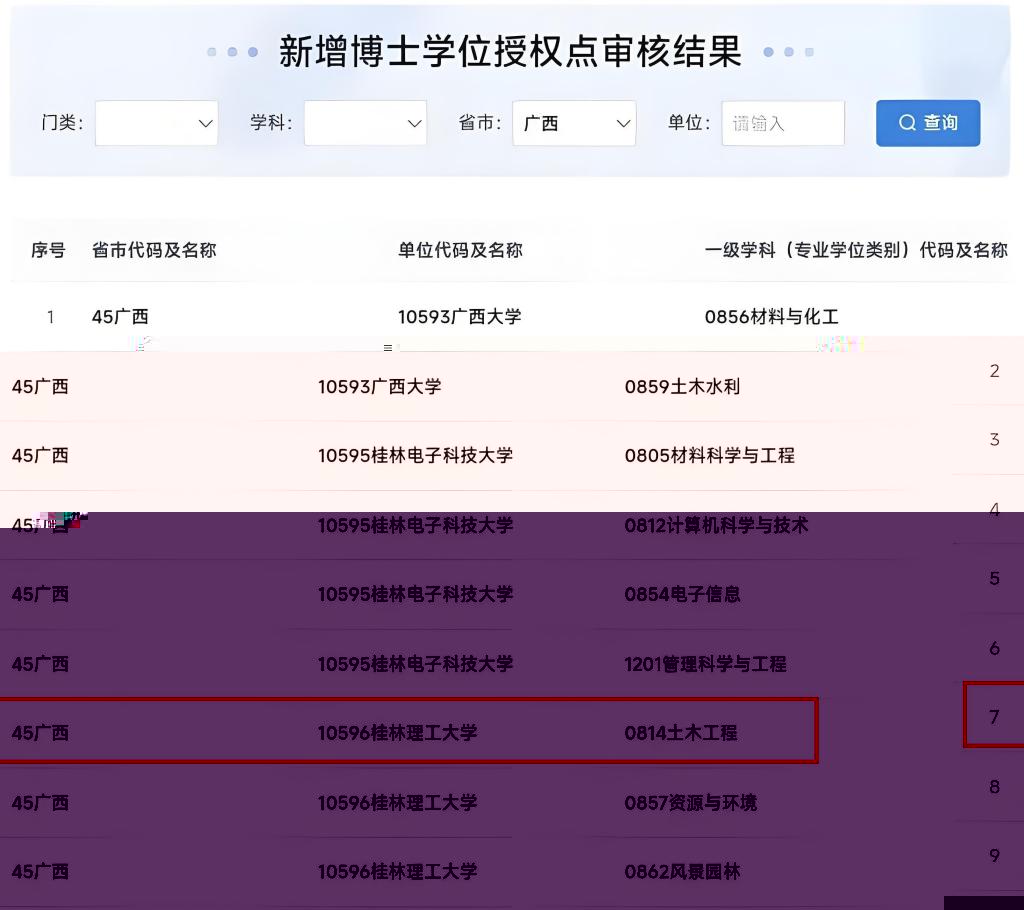Click the 省市代码及名称 column header

pos(154,250)
